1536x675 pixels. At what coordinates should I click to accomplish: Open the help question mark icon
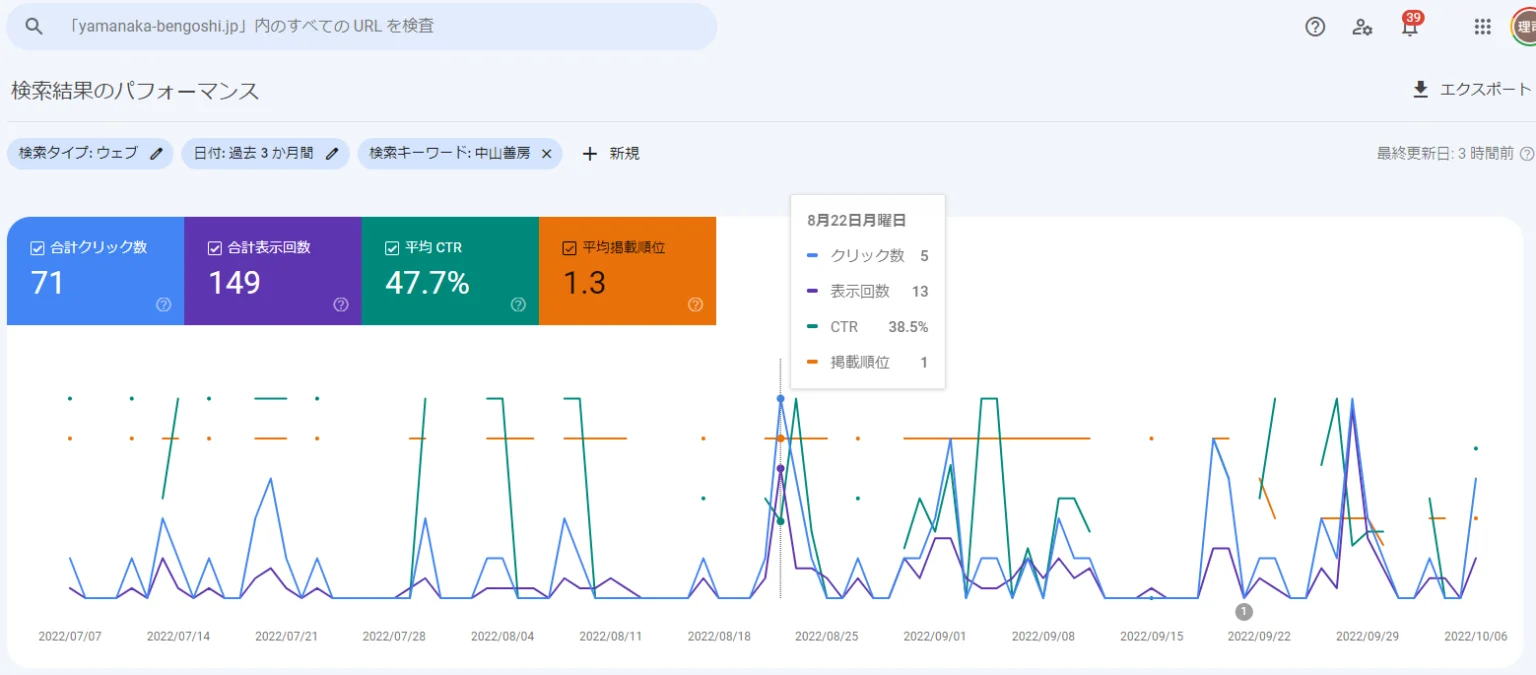click(x=1315, y=27)
